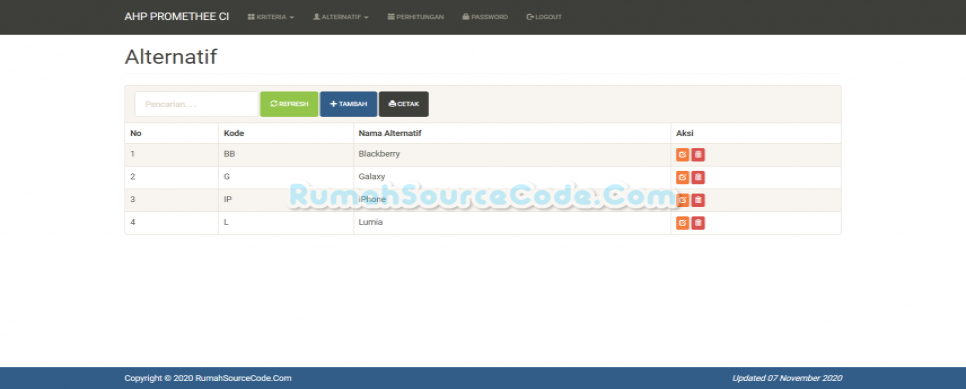
Task: Log out via the Logout link
Action: pyautogui.click(x=544, y=17)
